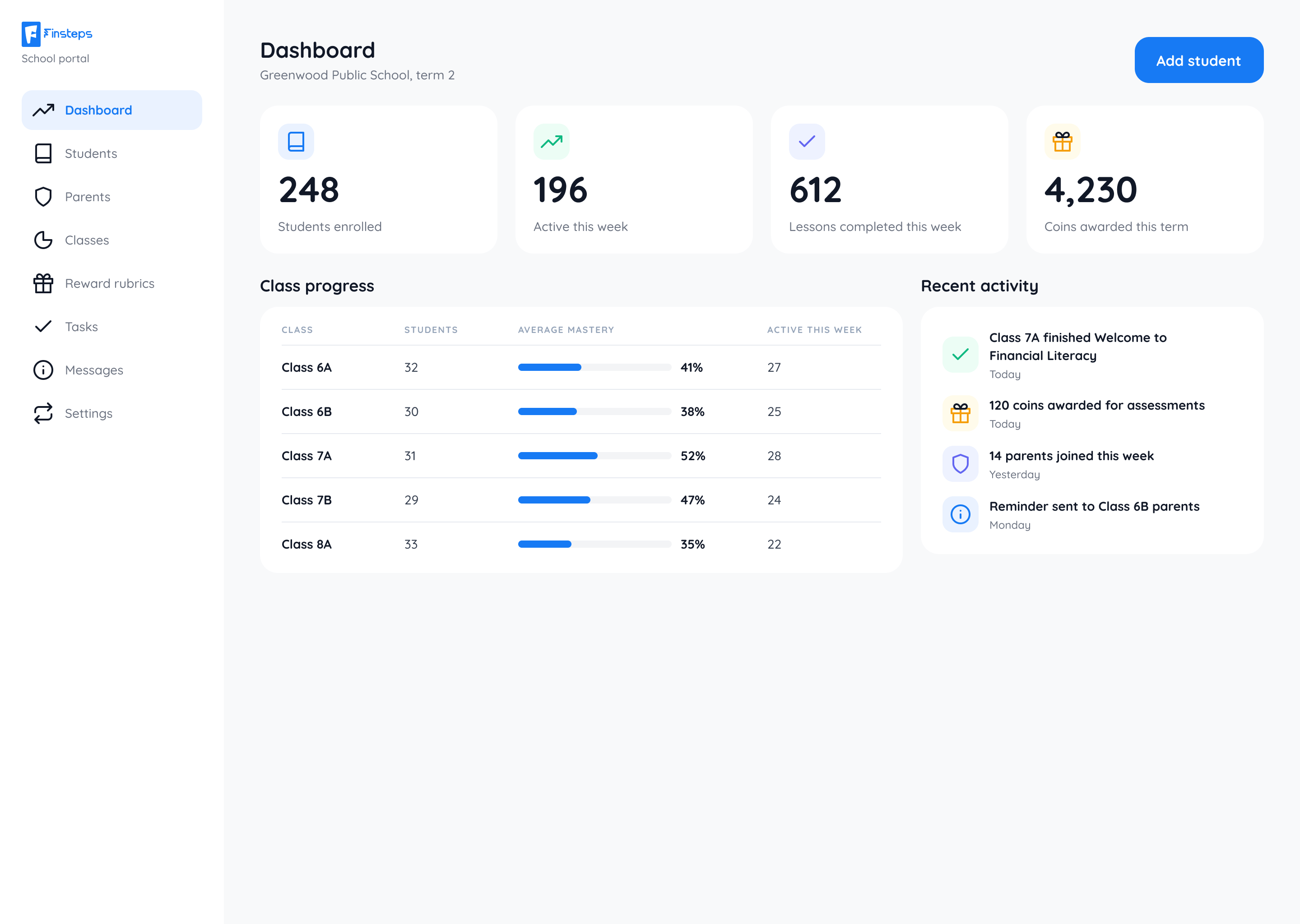Click the Parents shield icon in sidebar

click(x=43, y=197)
